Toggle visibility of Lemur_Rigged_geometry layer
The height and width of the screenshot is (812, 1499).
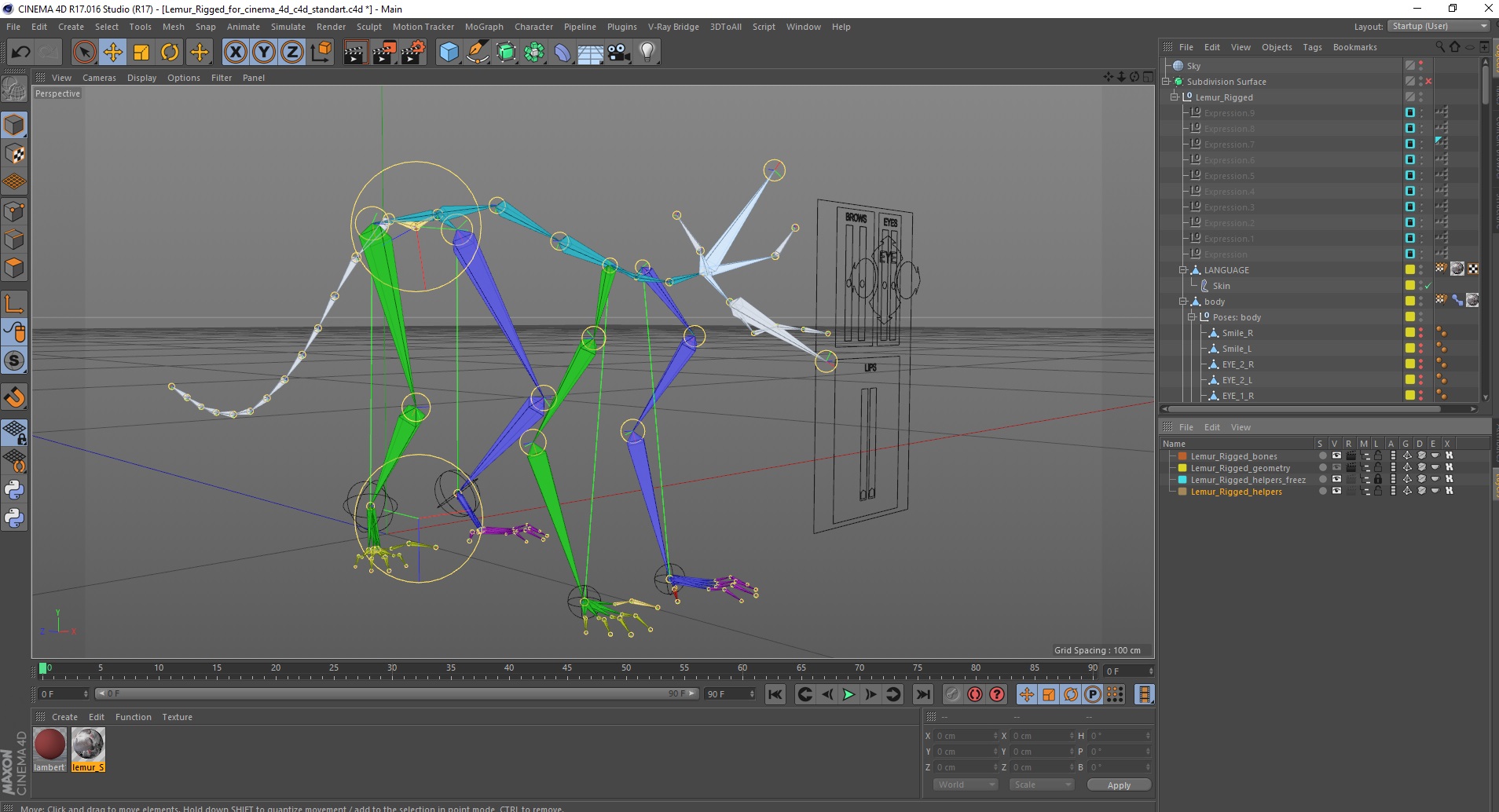point(1336,467)
